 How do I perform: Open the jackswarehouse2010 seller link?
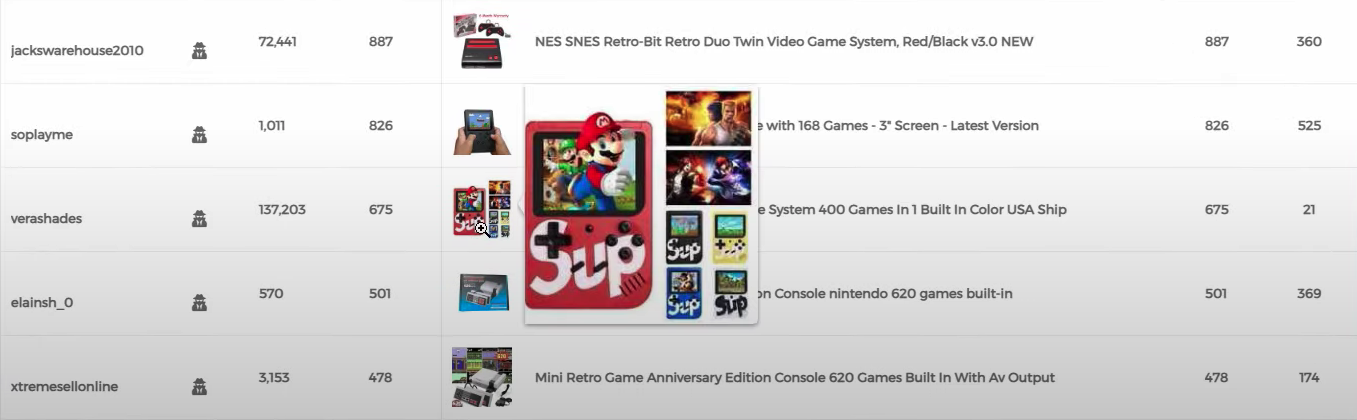pyautogui.click(x=76, y=50)
